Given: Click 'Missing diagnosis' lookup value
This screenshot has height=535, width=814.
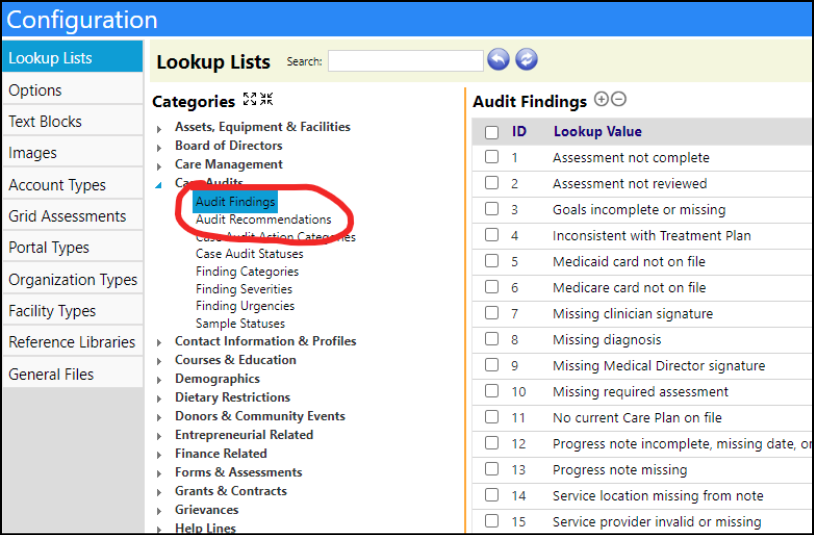Looking at the screenshot, I should click(x=607, y=339).
